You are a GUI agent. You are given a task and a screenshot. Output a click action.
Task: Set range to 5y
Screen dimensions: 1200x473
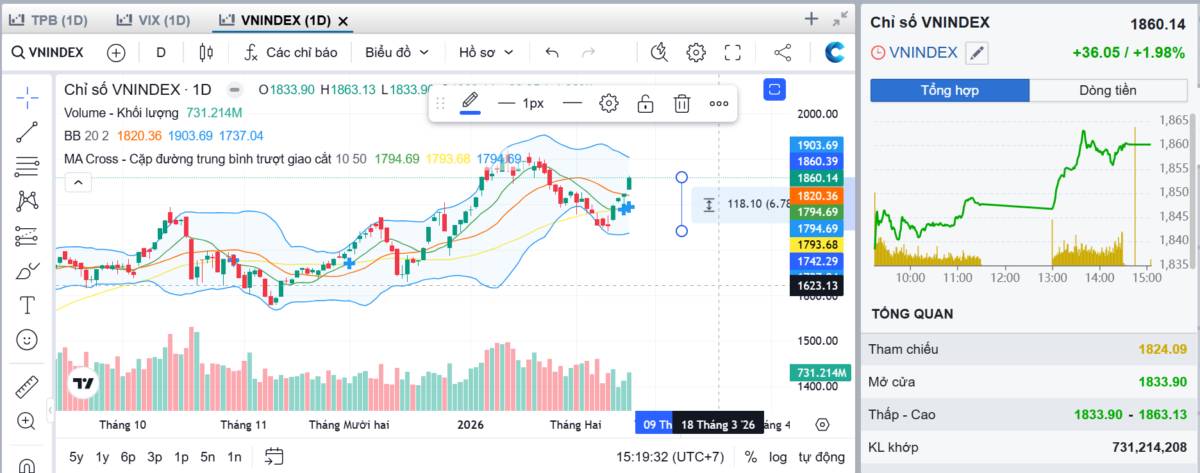(76, 457)
